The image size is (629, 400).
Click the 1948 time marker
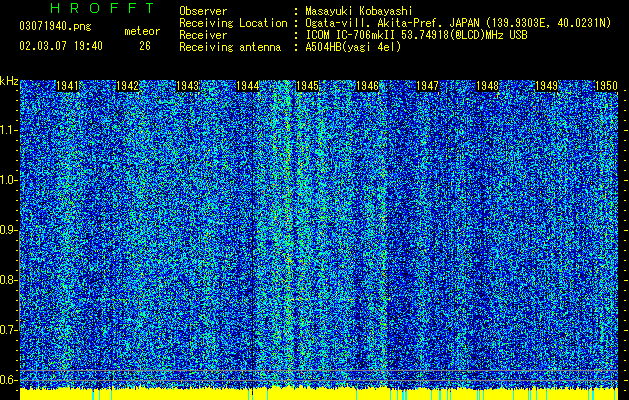(487, 86)
